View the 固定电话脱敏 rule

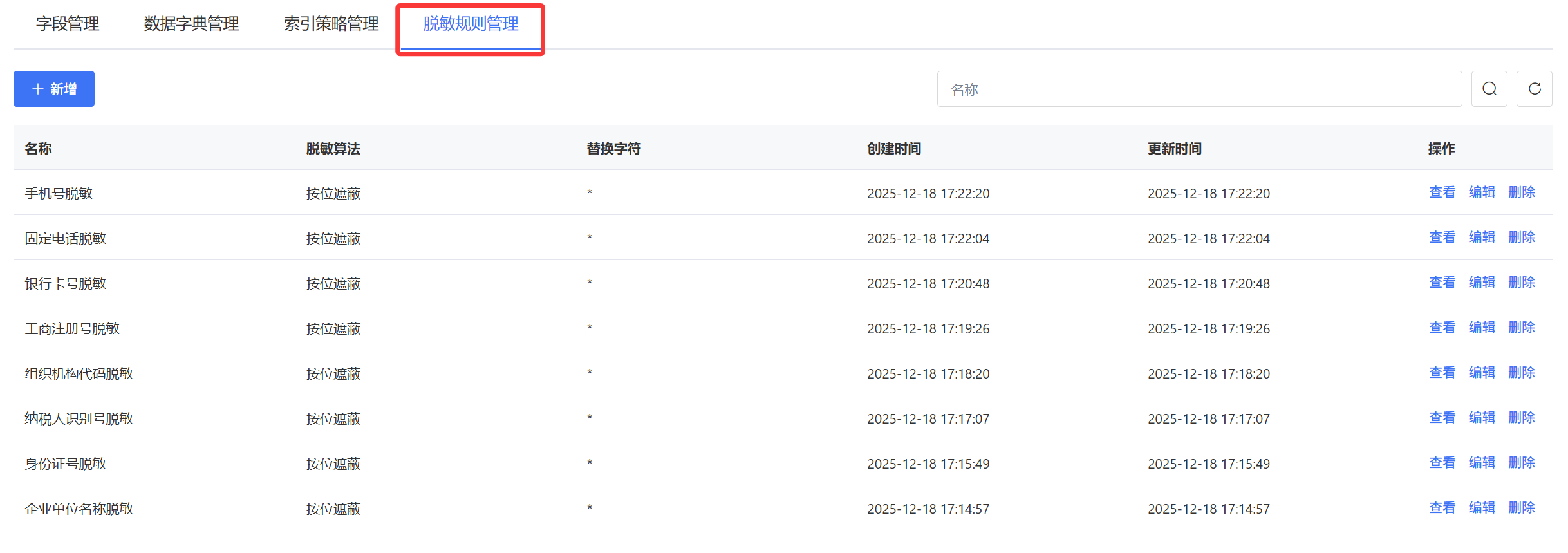(1442, 238)
